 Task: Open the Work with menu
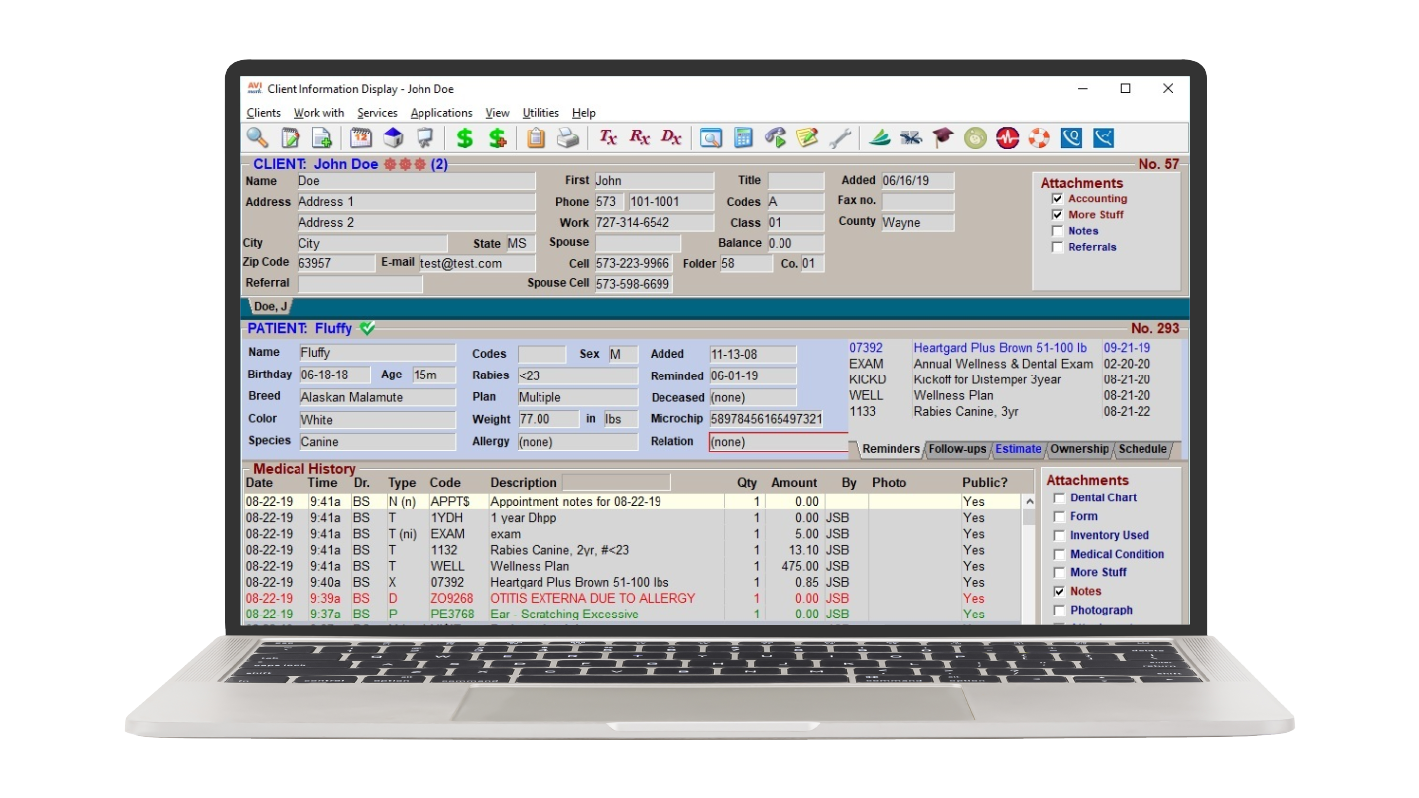pyautogui.click(x=319, y=113)
